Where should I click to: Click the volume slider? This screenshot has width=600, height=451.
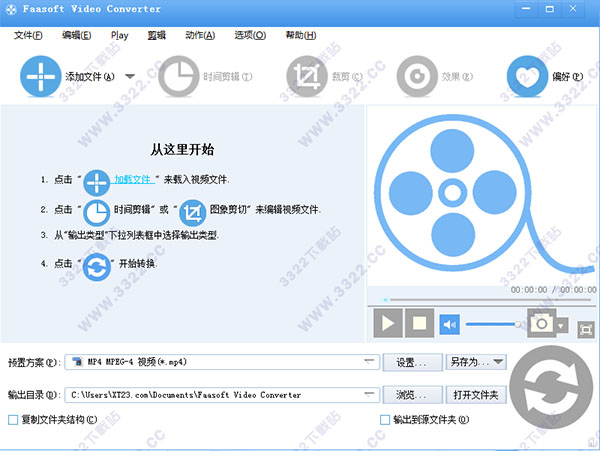(493, 324)
